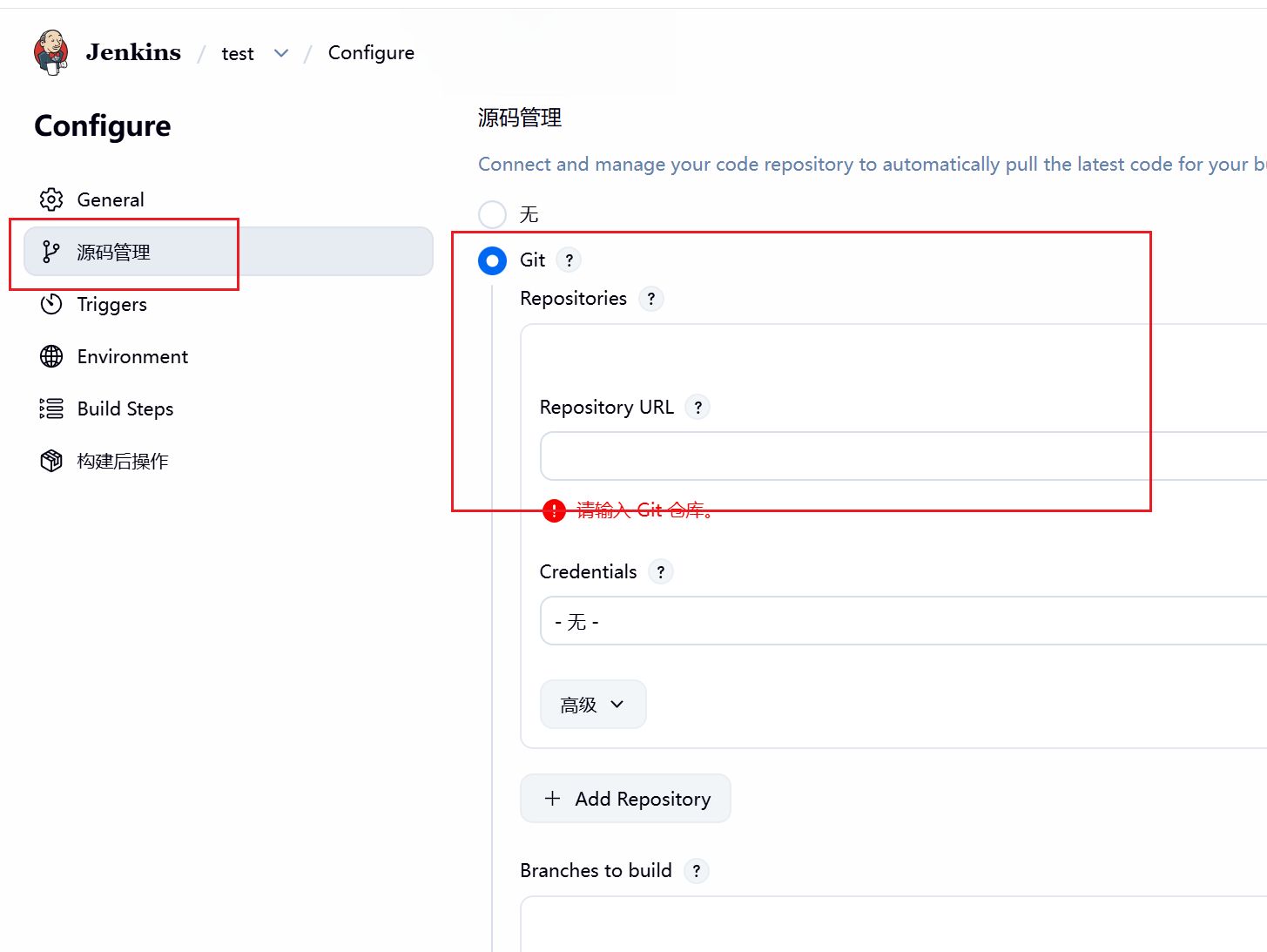Viewport: 1267px width, 952px height.
Task: Click the Add Repository button
Action: click(625, 798)
